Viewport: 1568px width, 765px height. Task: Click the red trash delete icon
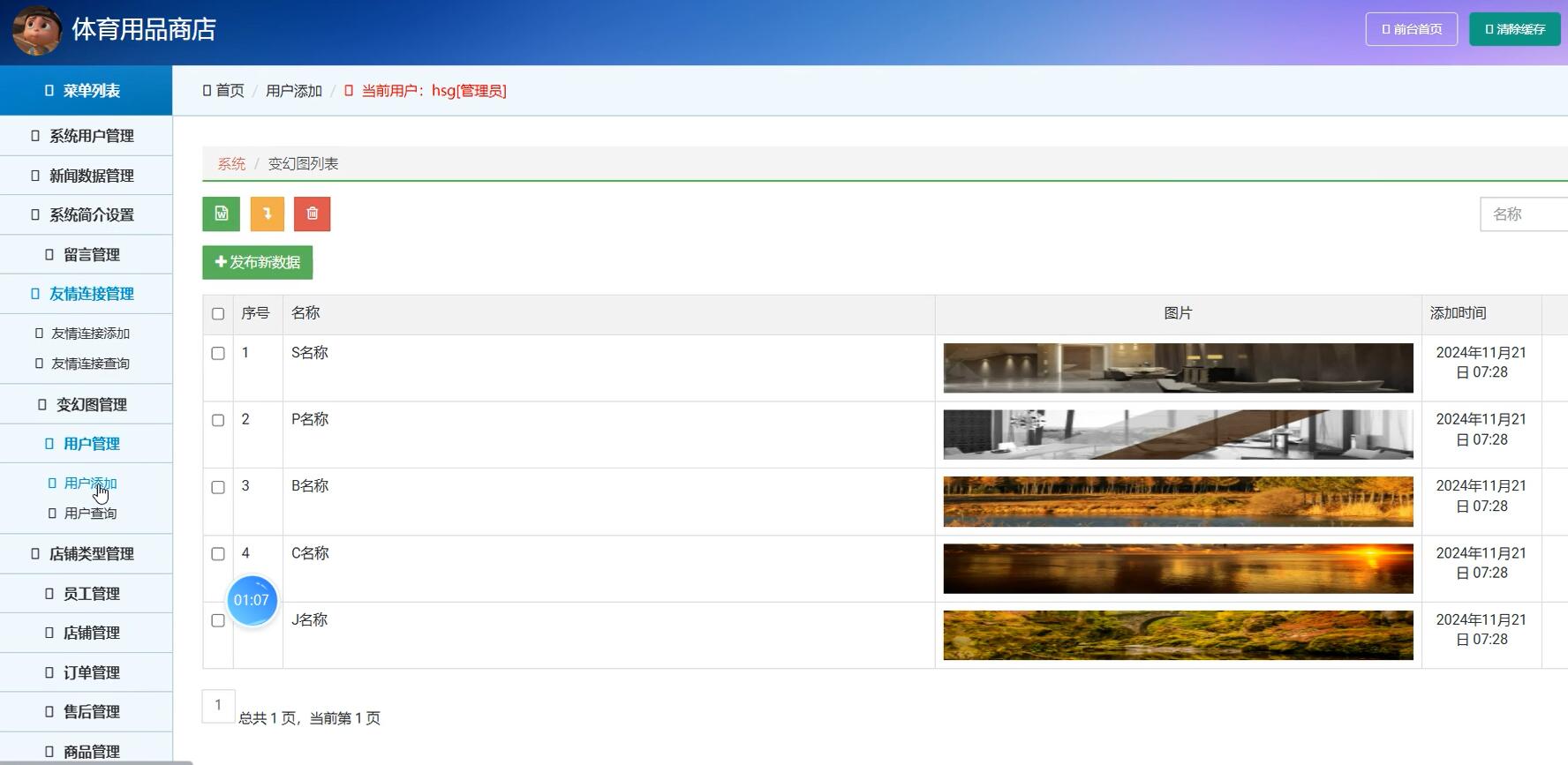click(312, 214)
